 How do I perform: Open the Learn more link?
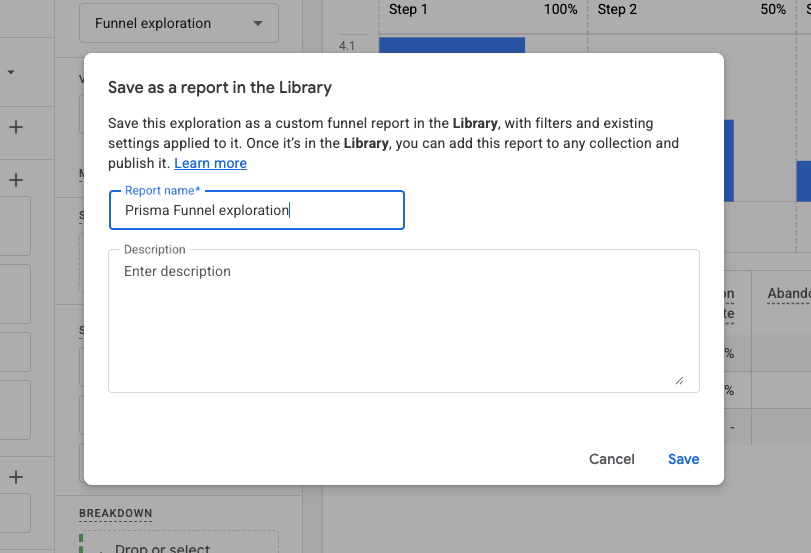click(210, 163)
